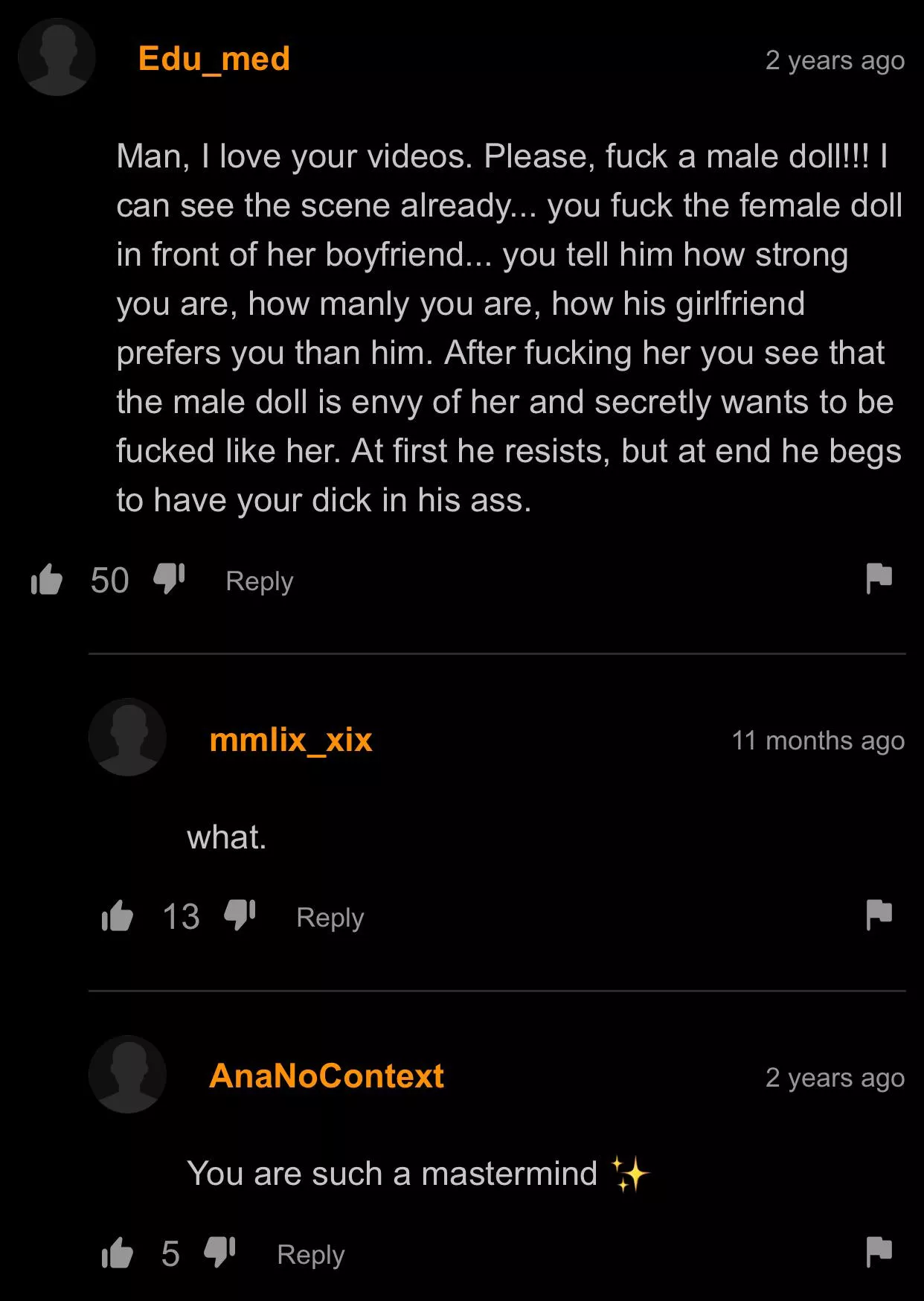Dislike the Edu_med comment with thumbs down
The width and height of the screenshot is (924, 1301).
coord(169,579)
